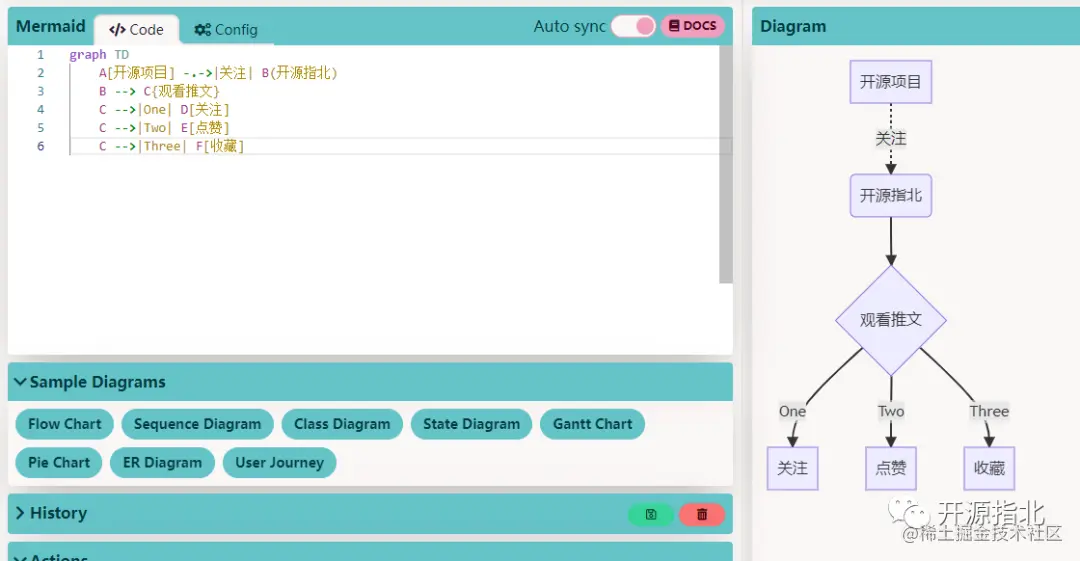
Task: Load the State Diagram sample
Action: pos(472,424)
